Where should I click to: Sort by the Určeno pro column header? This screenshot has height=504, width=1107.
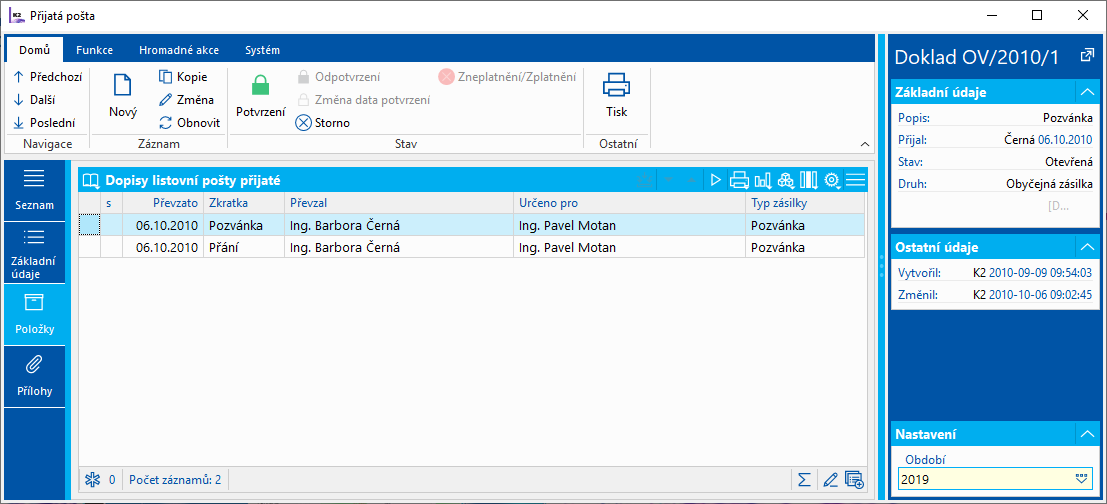click(x=629, y=203)
